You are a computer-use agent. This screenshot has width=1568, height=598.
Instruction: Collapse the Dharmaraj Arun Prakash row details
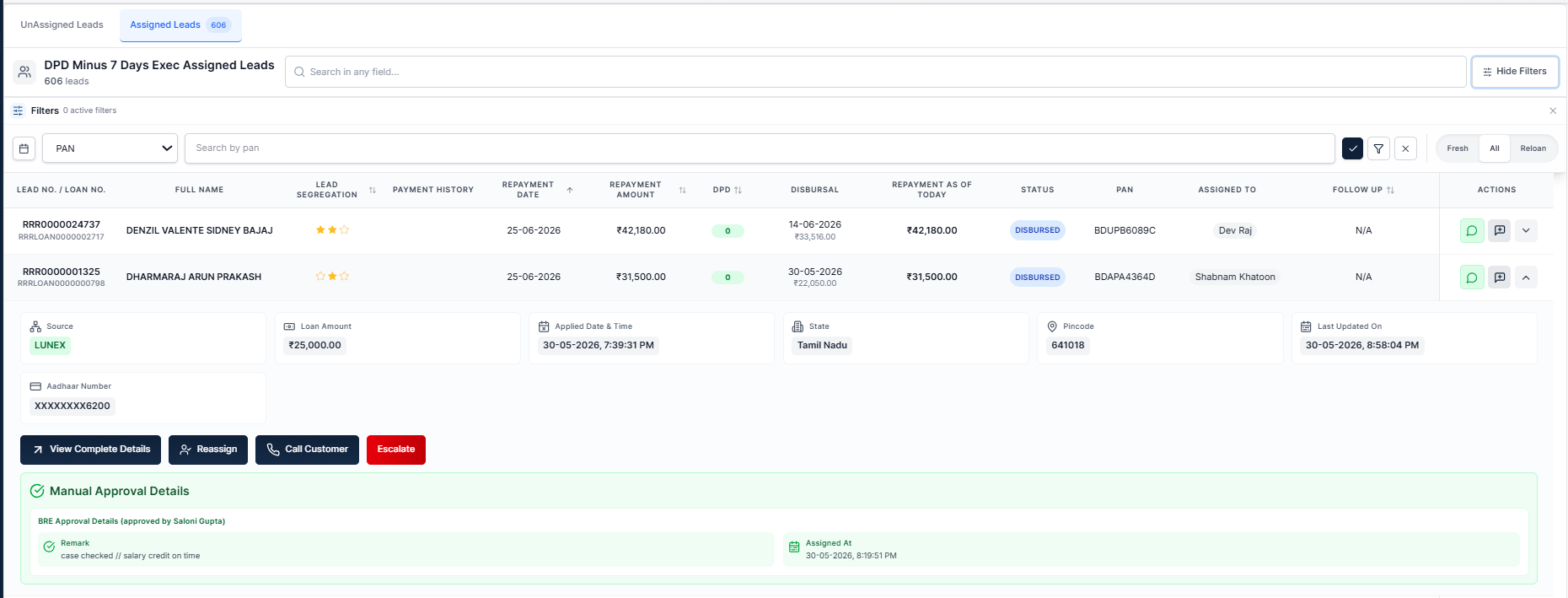pos(1526,277)
